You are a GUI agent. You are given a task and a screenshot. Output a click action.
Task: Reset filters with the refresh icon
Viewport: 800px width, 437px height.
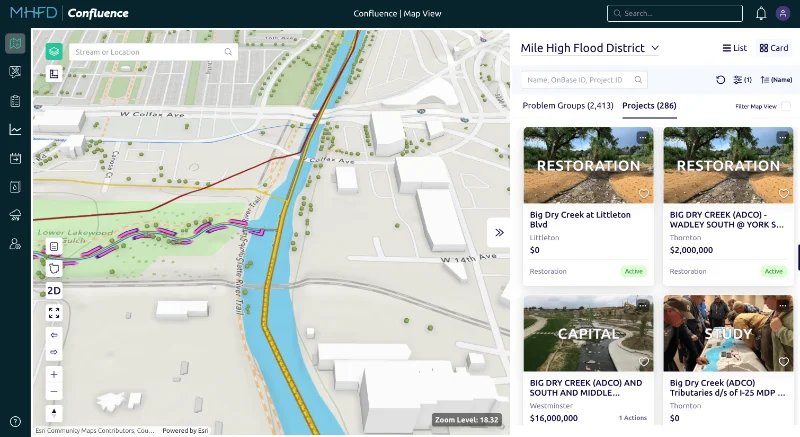click(720, 80)
